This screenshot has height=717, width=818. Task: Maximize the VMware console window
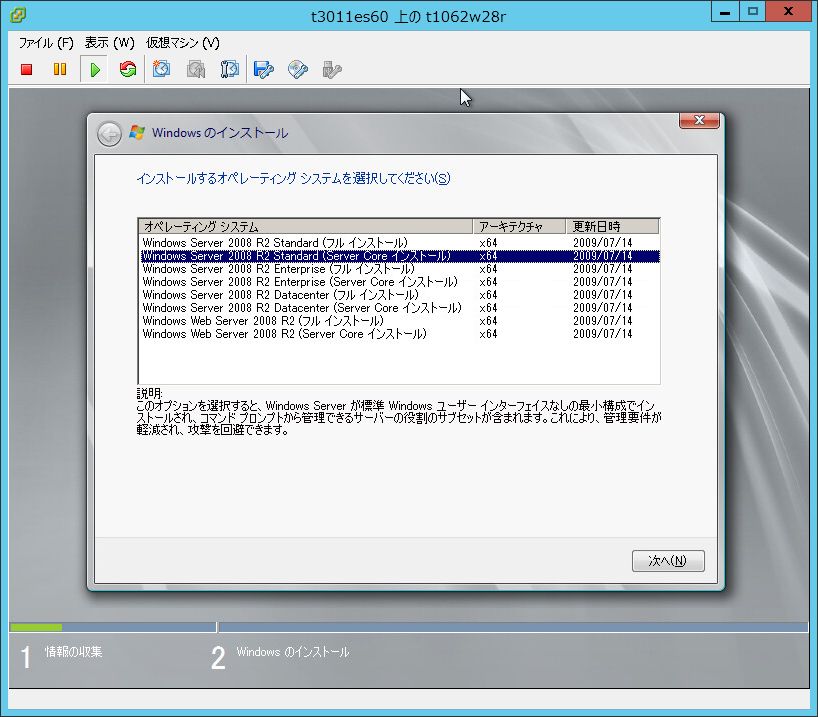coord(752,12)
